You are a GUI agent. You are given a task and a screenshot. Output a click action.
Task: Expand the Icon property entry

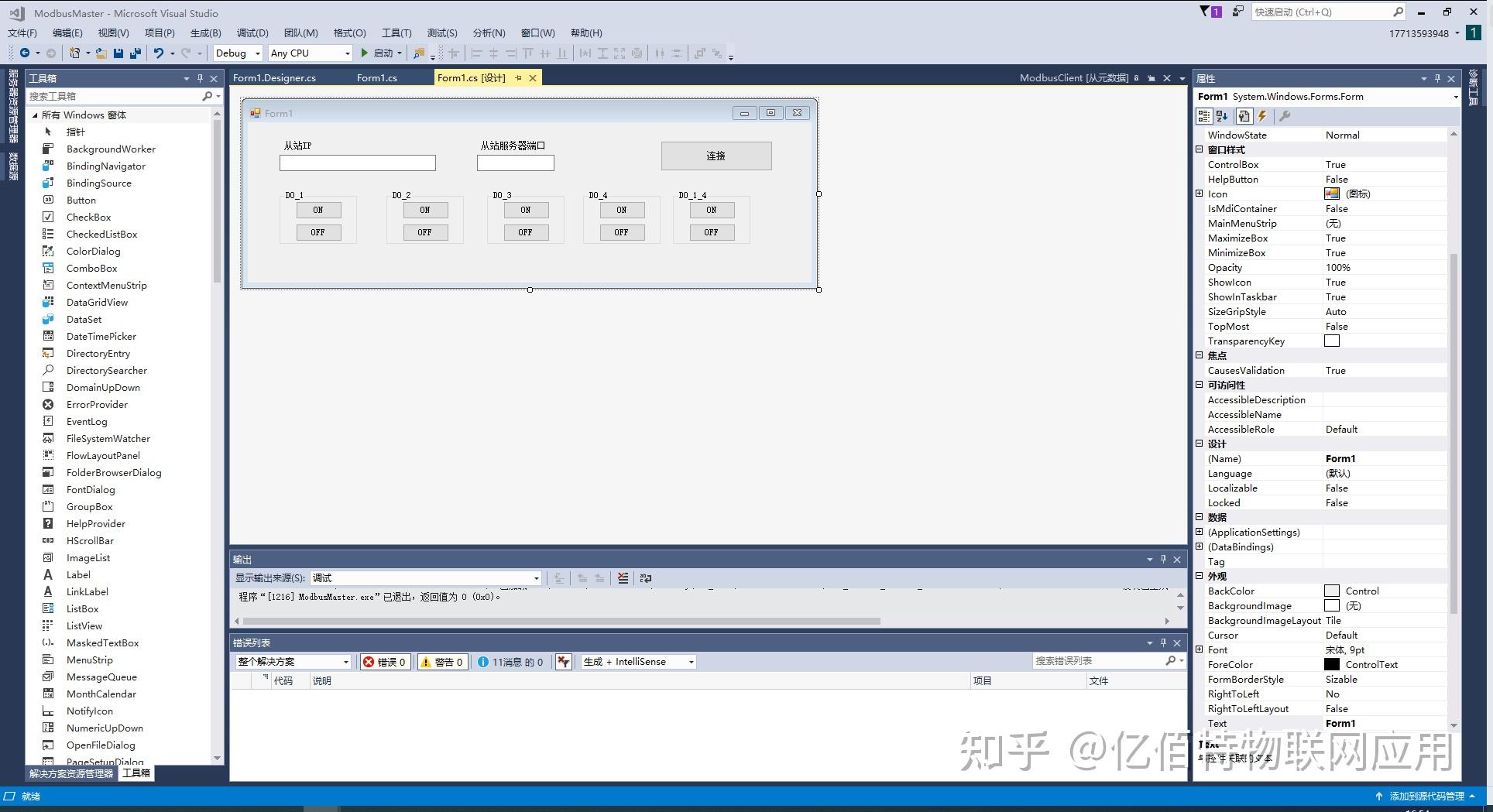click(x=1200, y=194)
